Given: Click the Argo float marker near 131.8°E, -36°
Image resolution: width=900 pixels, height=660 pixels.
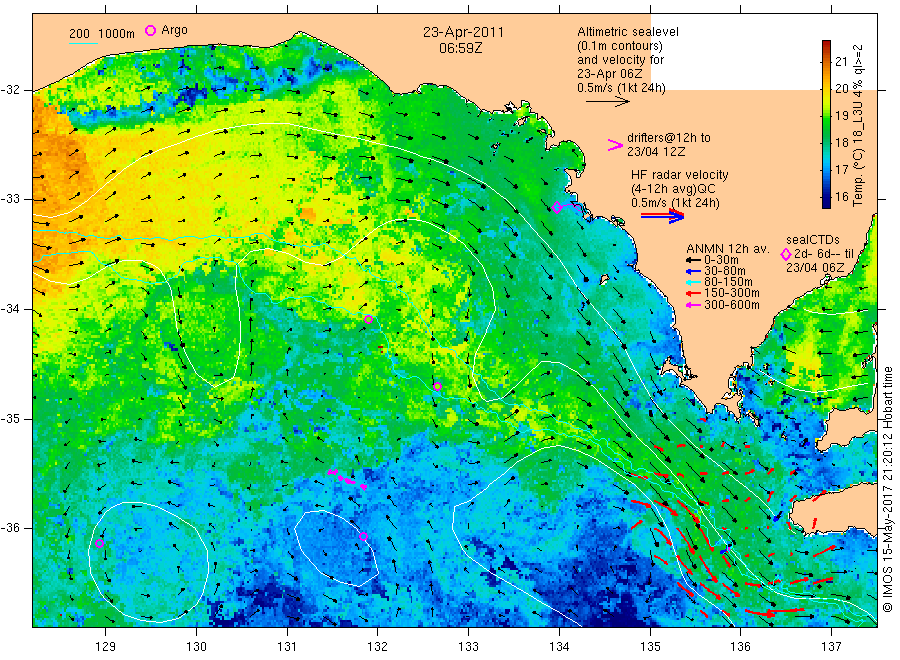Looking at the screenshot, I should (x=363, y=537).
